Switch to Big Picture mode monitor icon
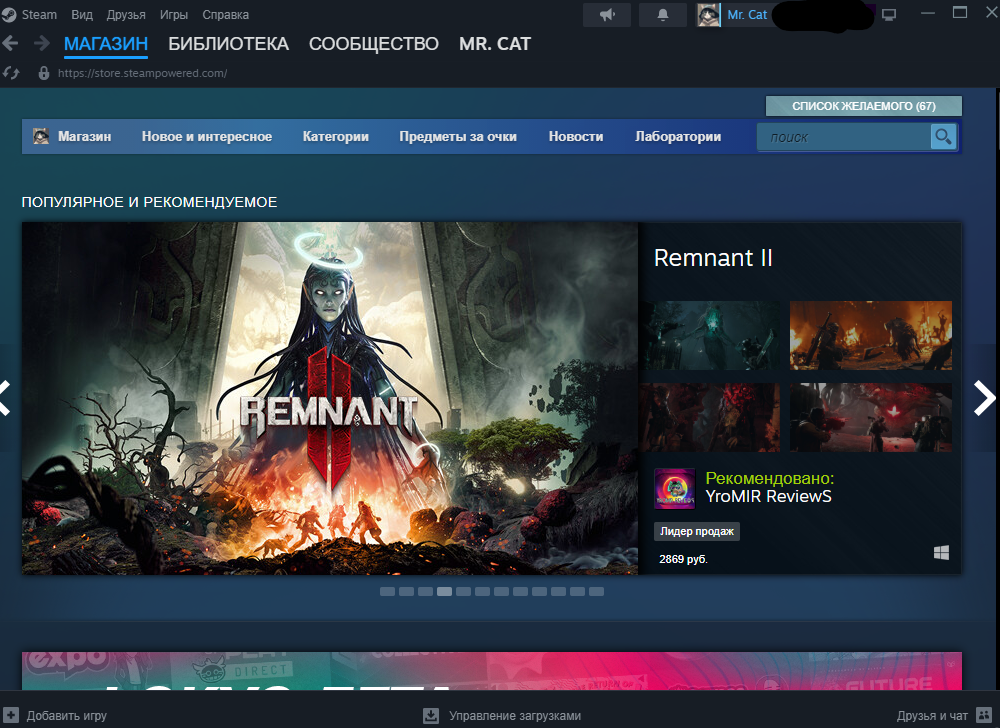The height and width of the screenshot is (728, 1000). [889, 15]
